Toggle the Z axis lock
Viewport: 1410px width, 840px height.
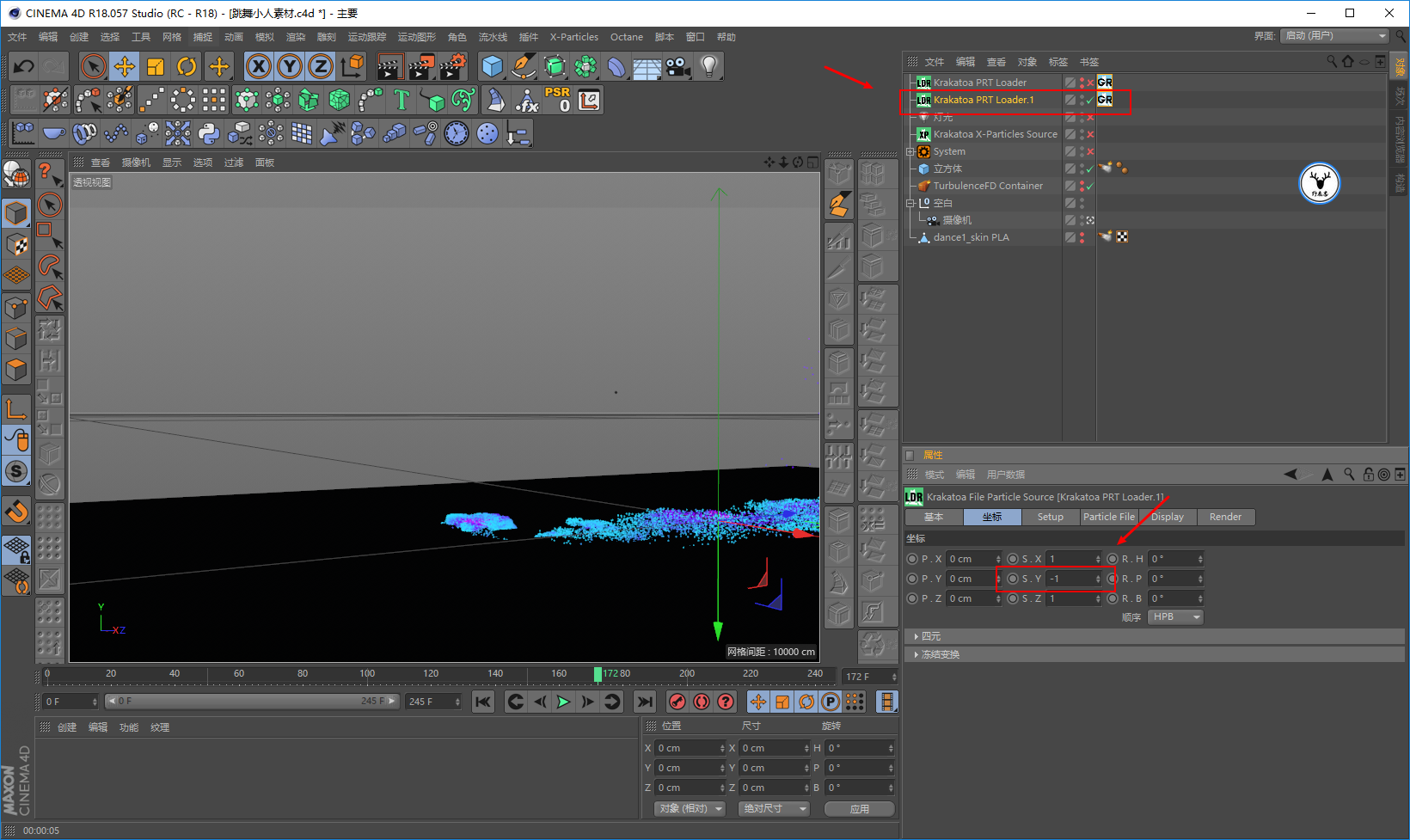coord(321,66)
